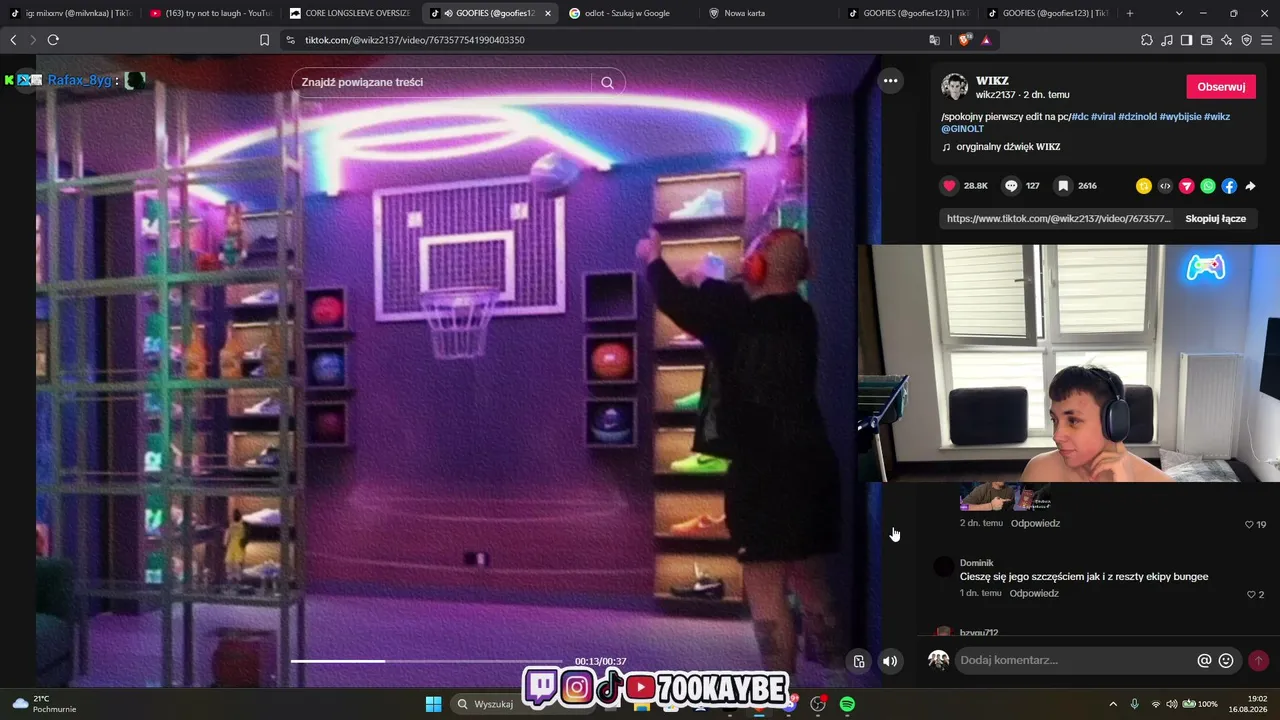Reply to Dominik's comment via Odpowiedz

1034,593
